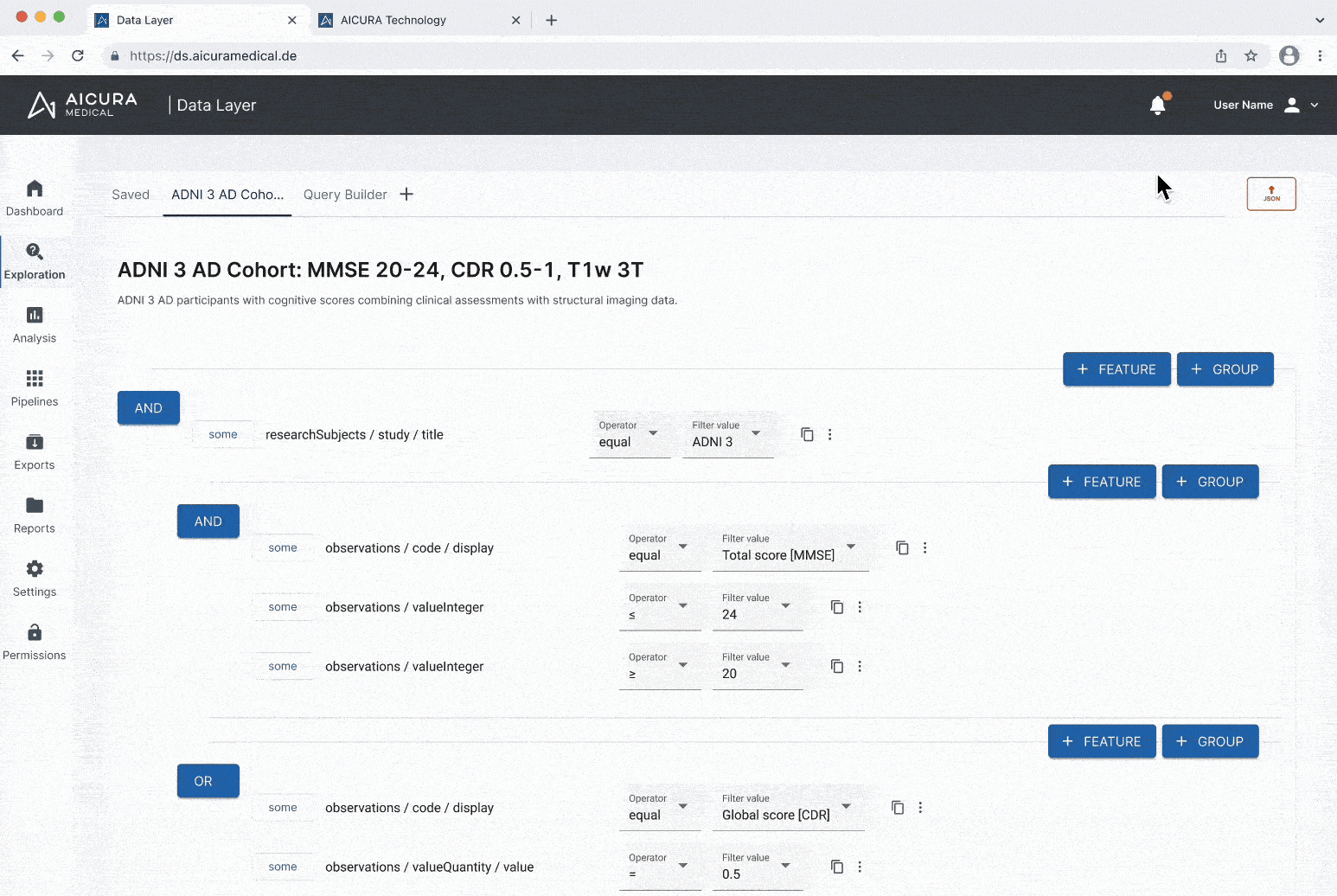
Task: Open more options for valueQuantity 0.5 row
Action: (860, 867)
